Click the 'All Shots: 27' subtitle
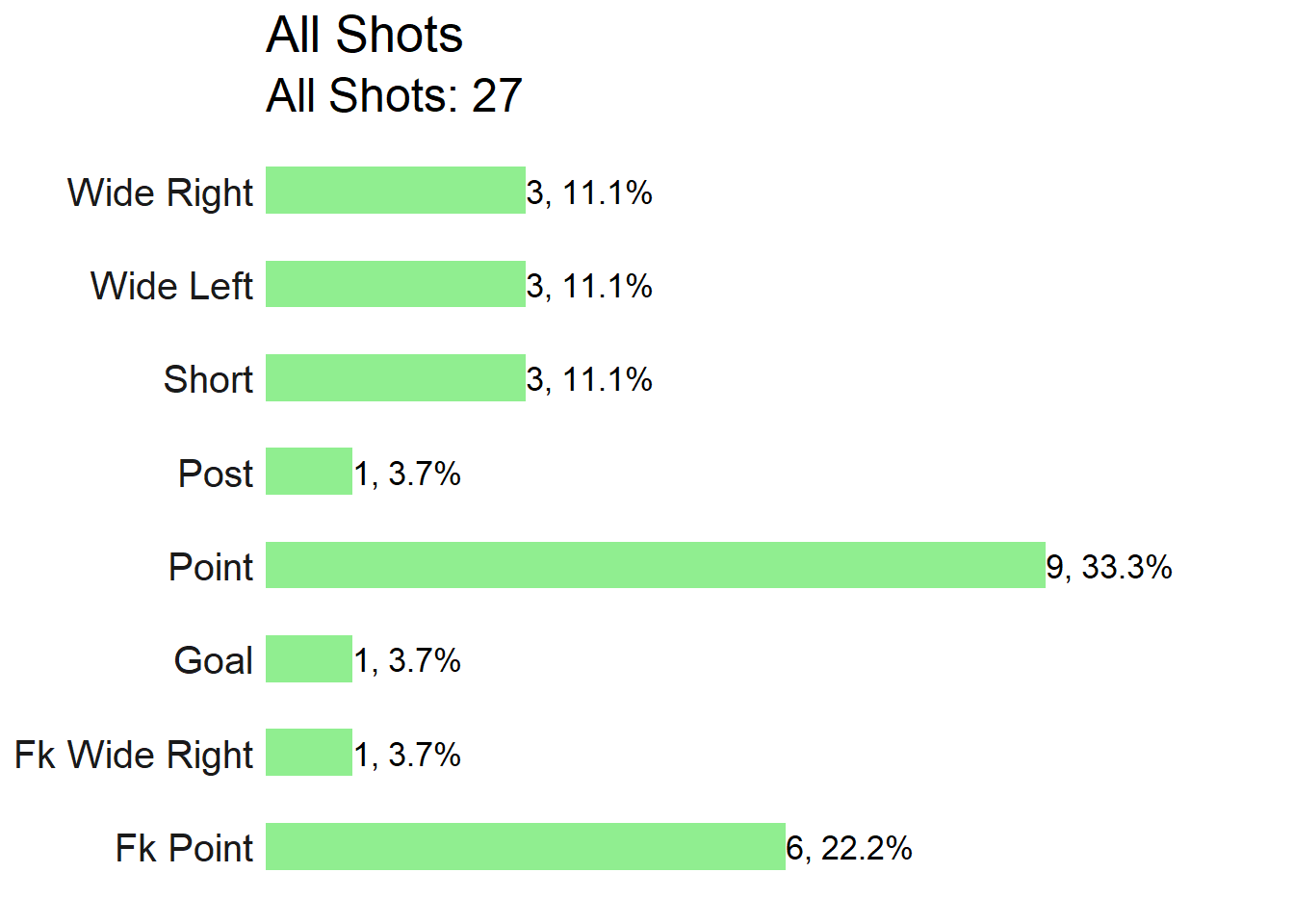This screenshot has width=1294, height=924. (x=394, y=95)
